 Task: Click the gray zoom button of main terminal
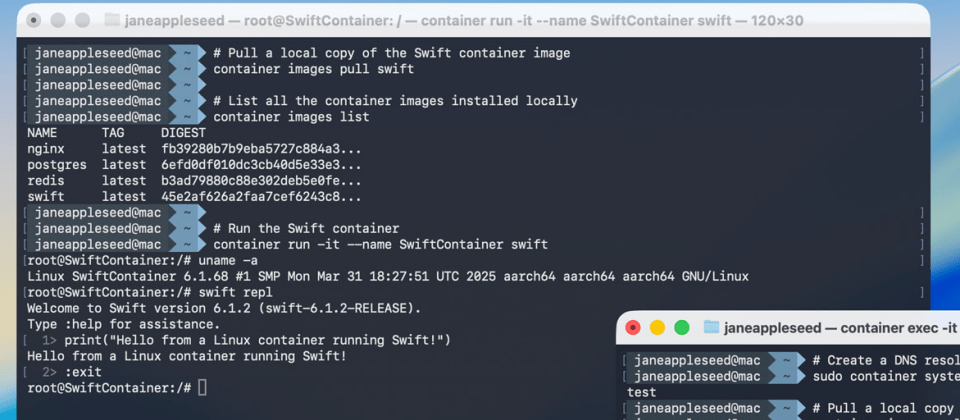(x=83, y=20)
